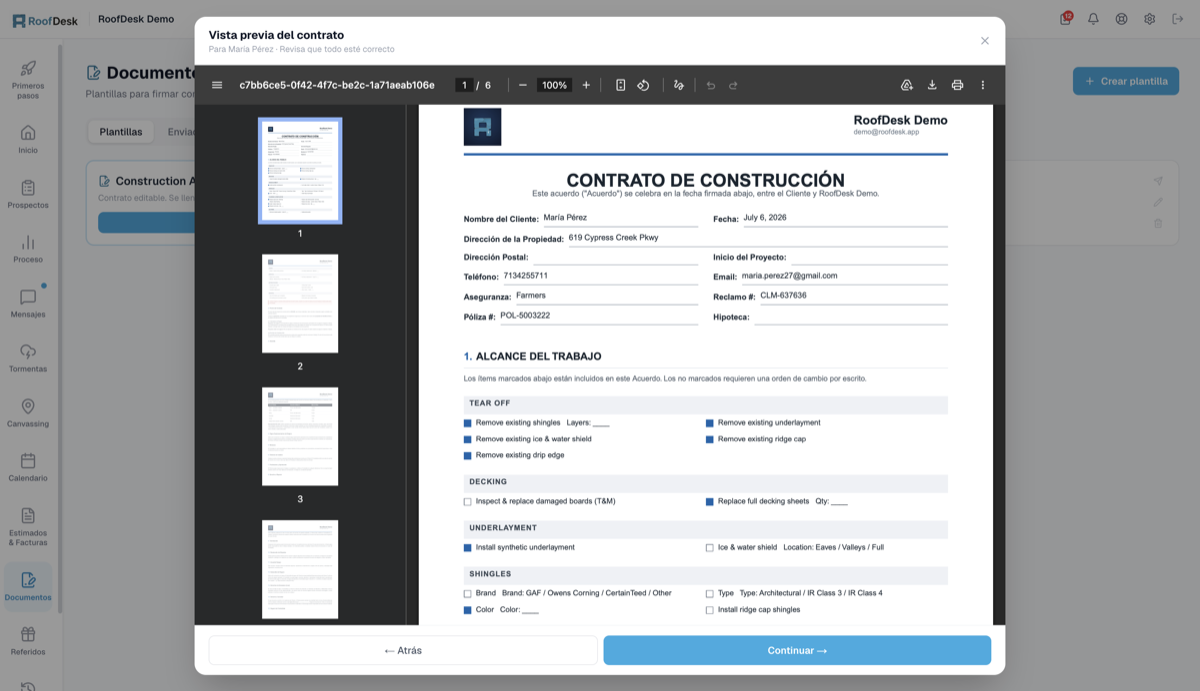Screen dimensions: 1200x691
Task: Open PDF viewer more actions menu
Action: point(983,85)
